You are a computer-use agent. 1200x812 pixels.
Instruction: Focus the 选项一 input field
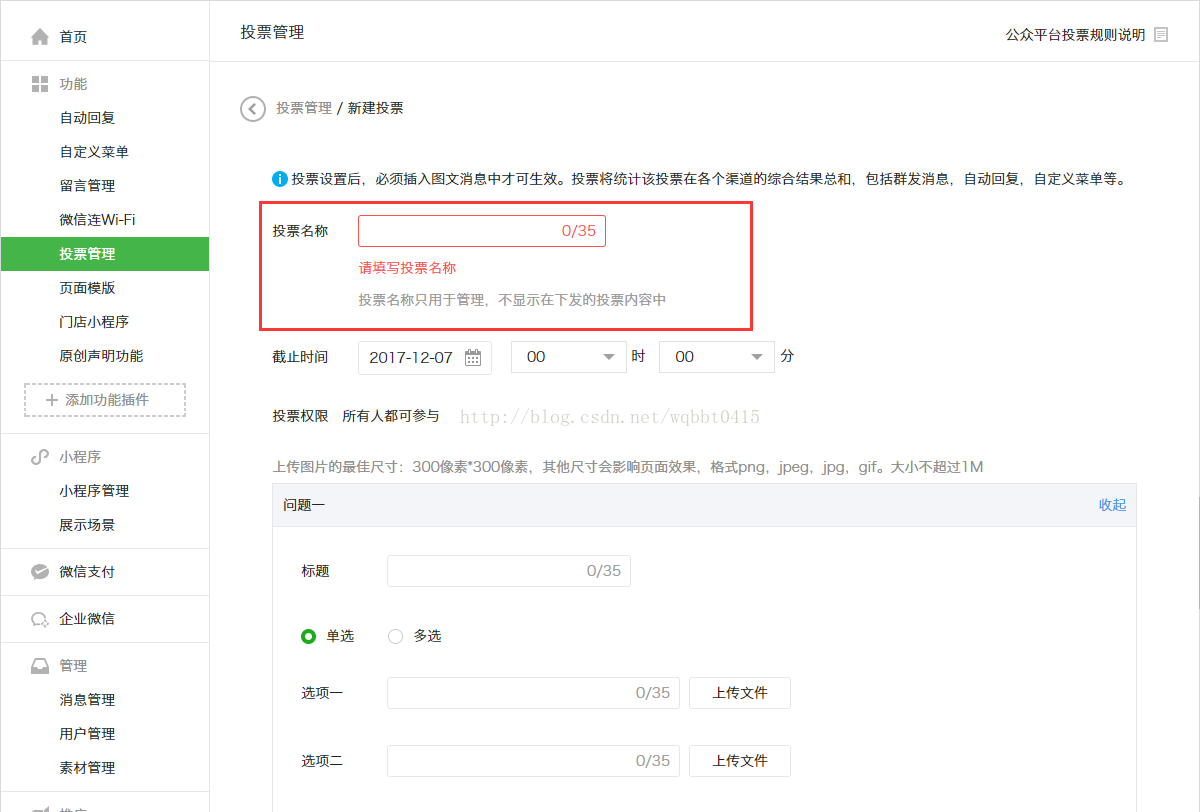tap(533, 693)
